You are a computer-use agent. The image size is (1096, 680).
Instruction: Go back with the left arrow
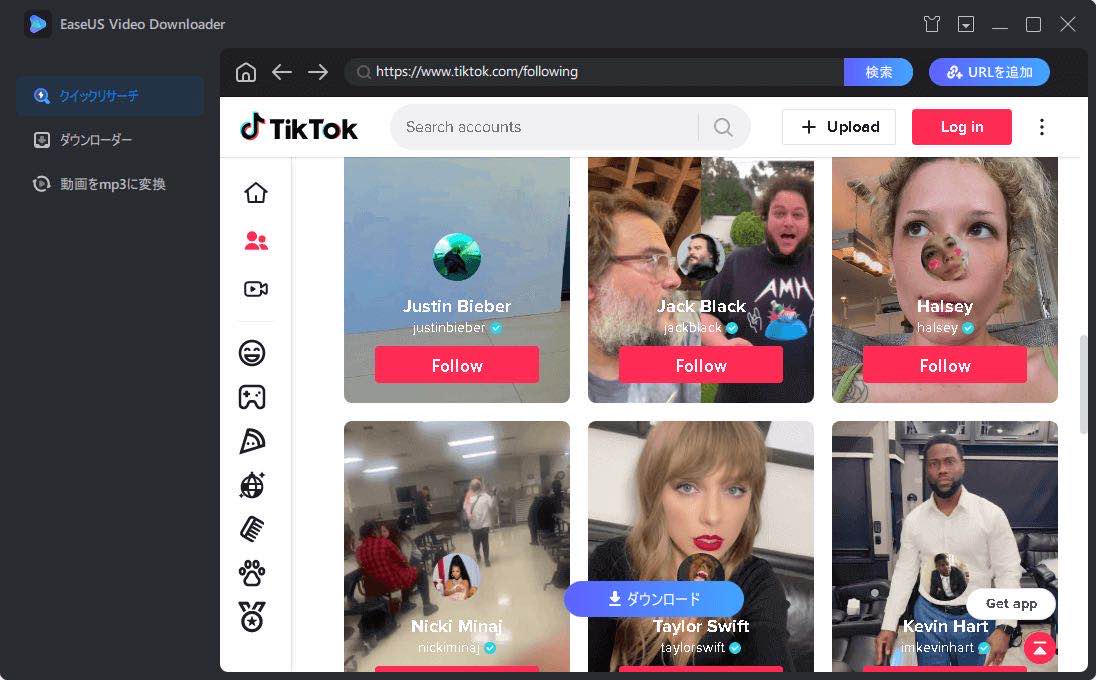click(x=282, y=72)
